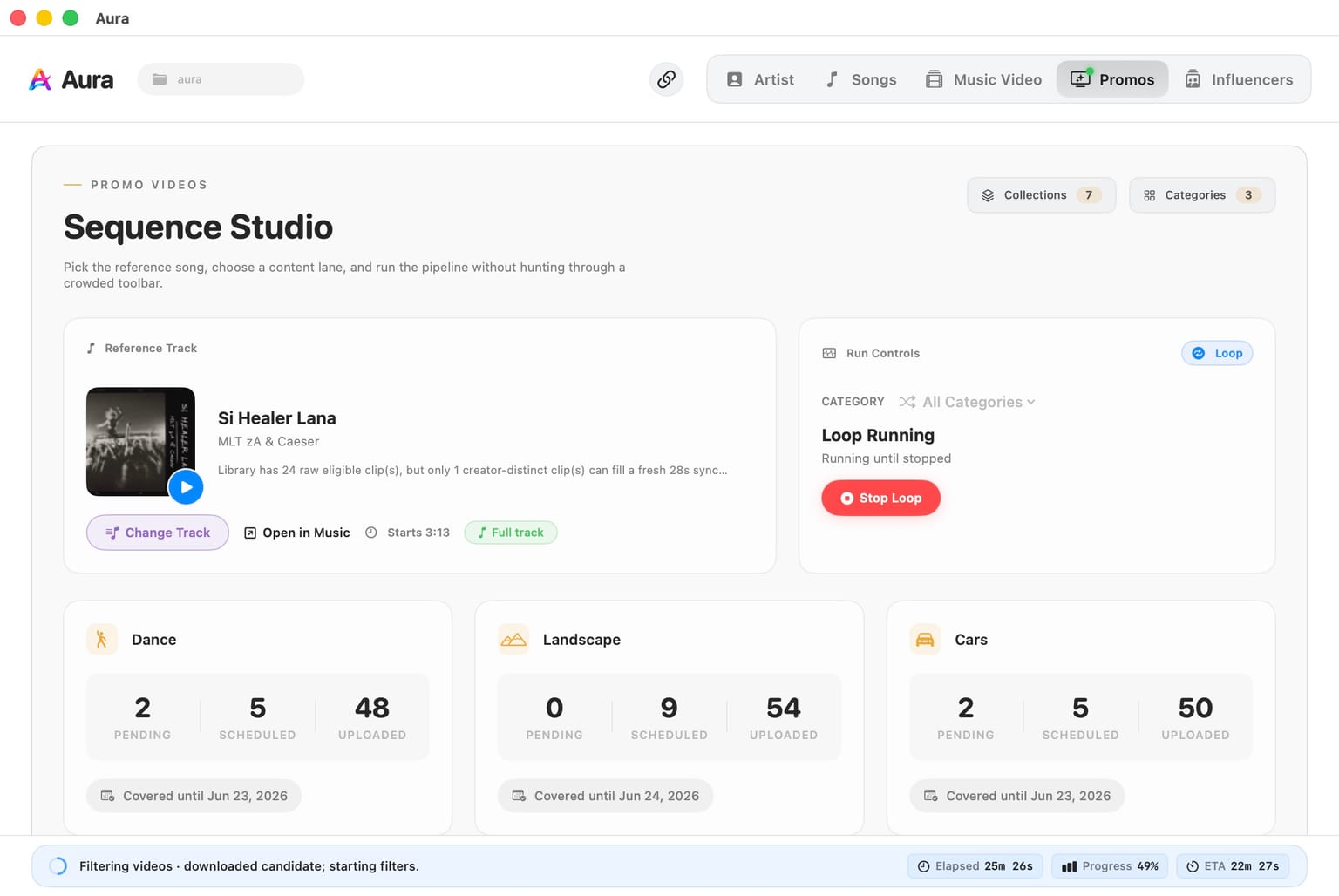
Task: Click the Progress bars icon in status bar
Action: [1069, 866]
